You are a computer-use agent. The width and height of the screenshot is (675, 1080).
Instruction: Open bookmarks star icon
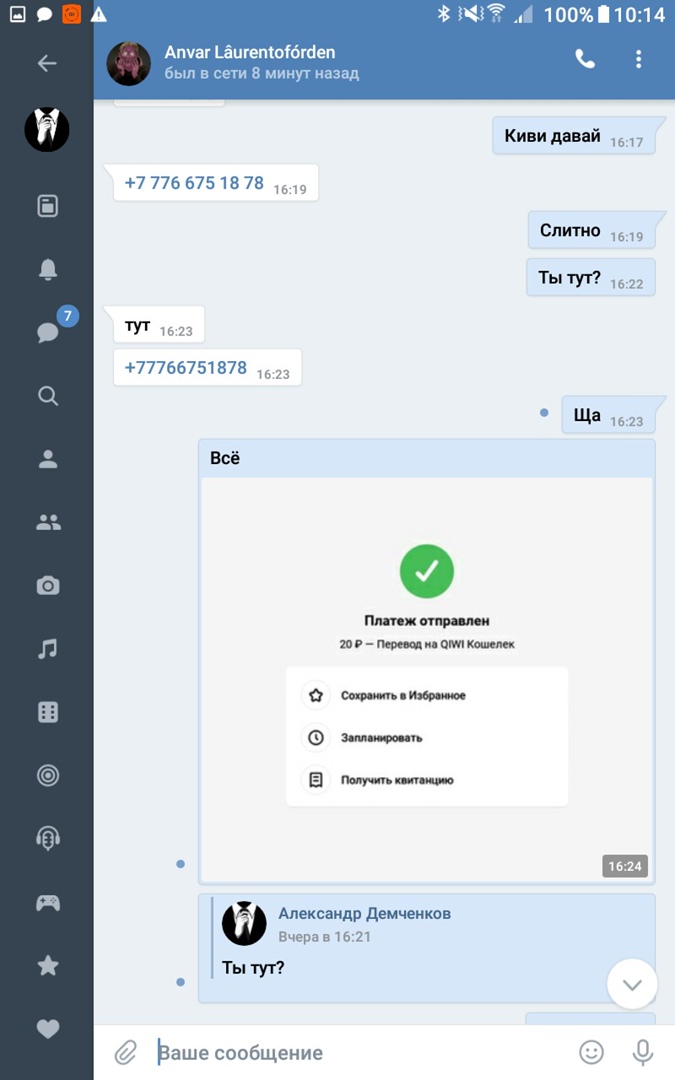pyautogui.click(x=47, y=966)
